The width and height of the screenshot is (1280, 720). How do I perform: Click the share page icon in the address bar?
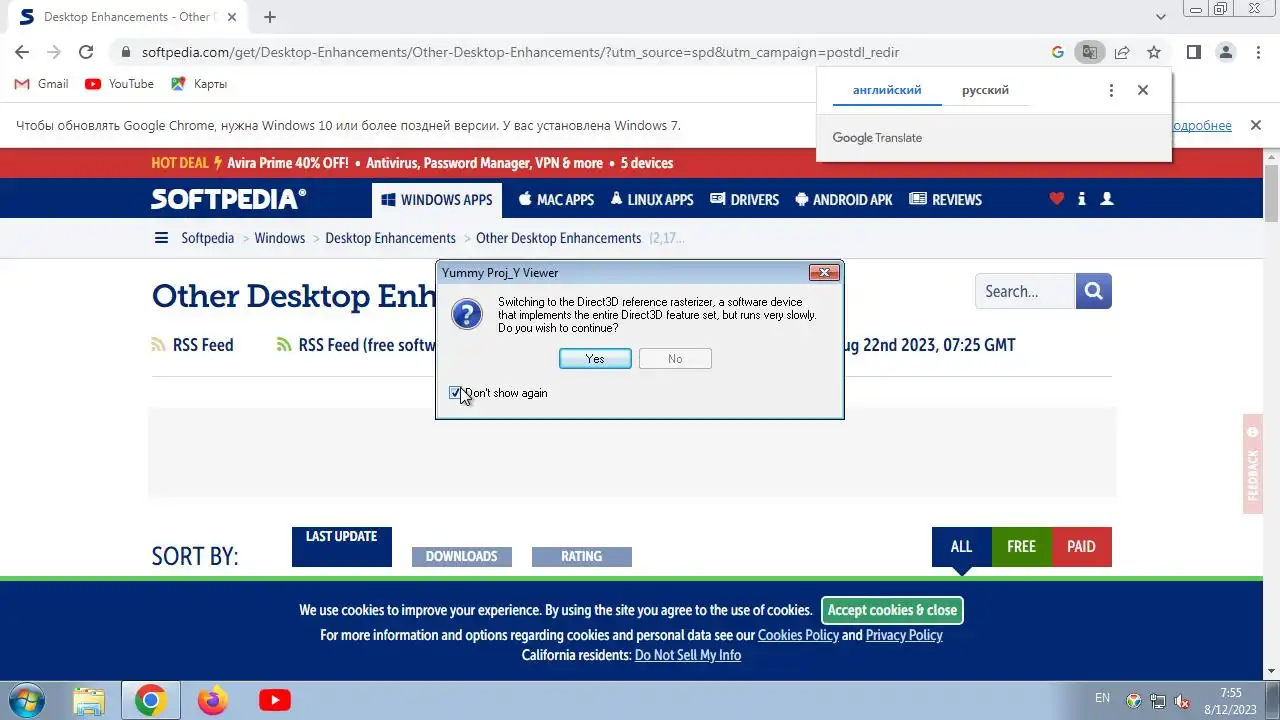click(x=1122, y=52)
